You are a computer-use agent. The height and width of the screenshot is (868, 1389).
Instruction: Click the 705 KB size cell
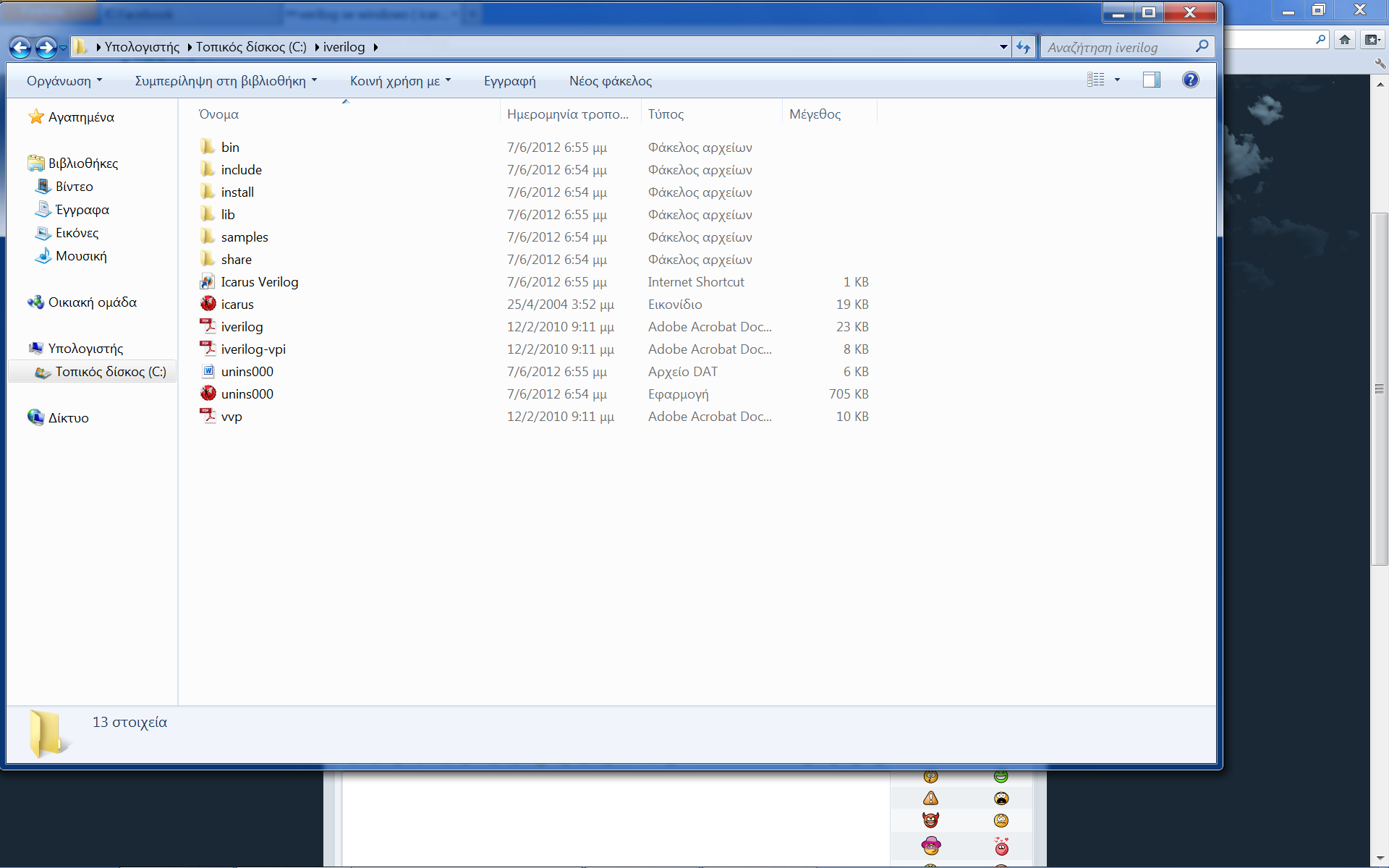coord(849,394)
